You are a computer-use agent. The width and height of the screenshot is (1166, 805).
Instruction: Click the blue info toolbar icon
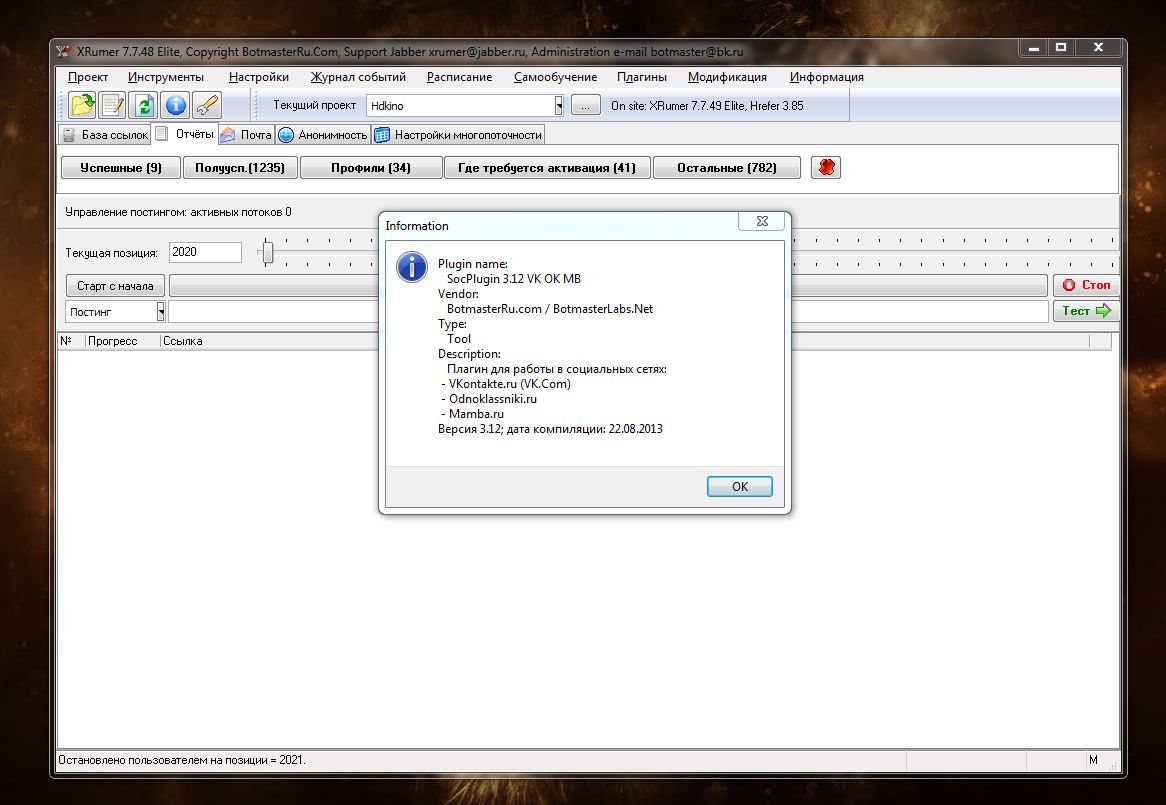(175, 106)
